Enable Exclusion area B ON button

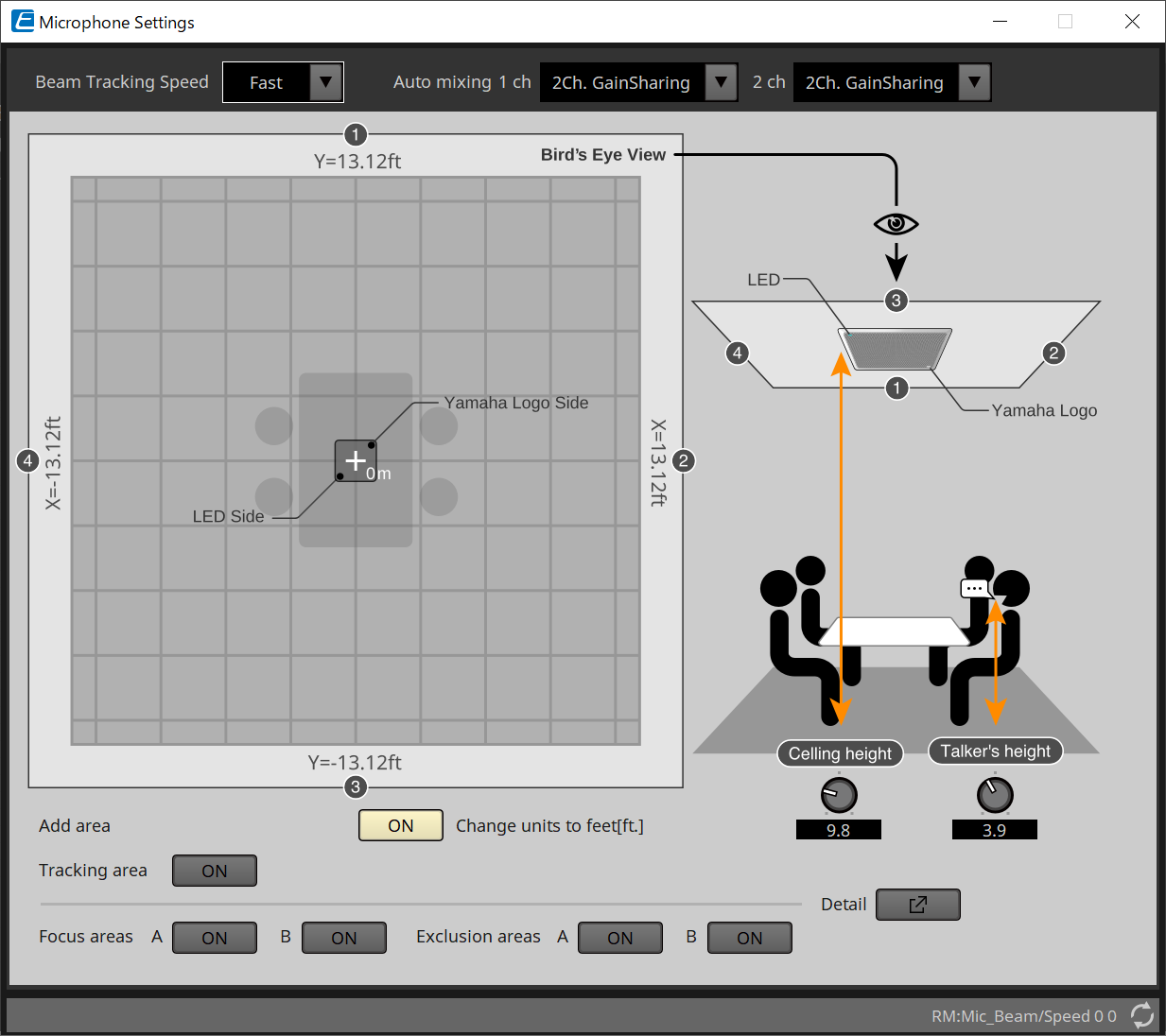pos(749,938)
